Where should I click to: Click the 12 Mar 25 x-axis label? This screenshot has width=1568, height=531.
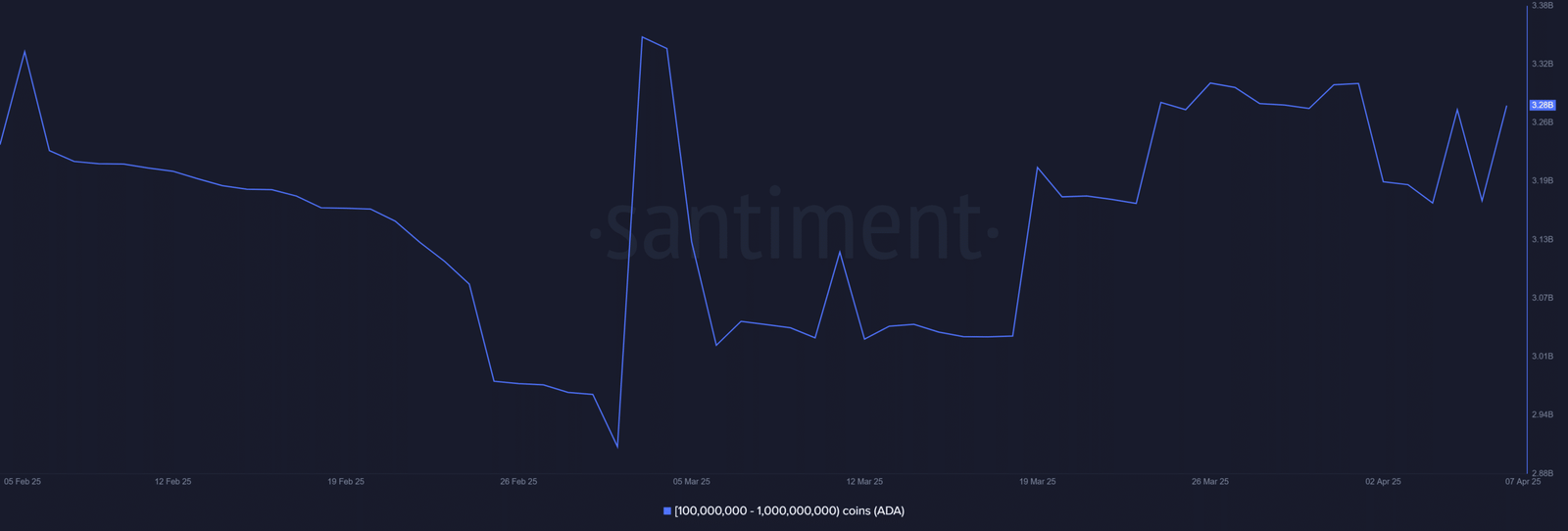tap(864, 482)
